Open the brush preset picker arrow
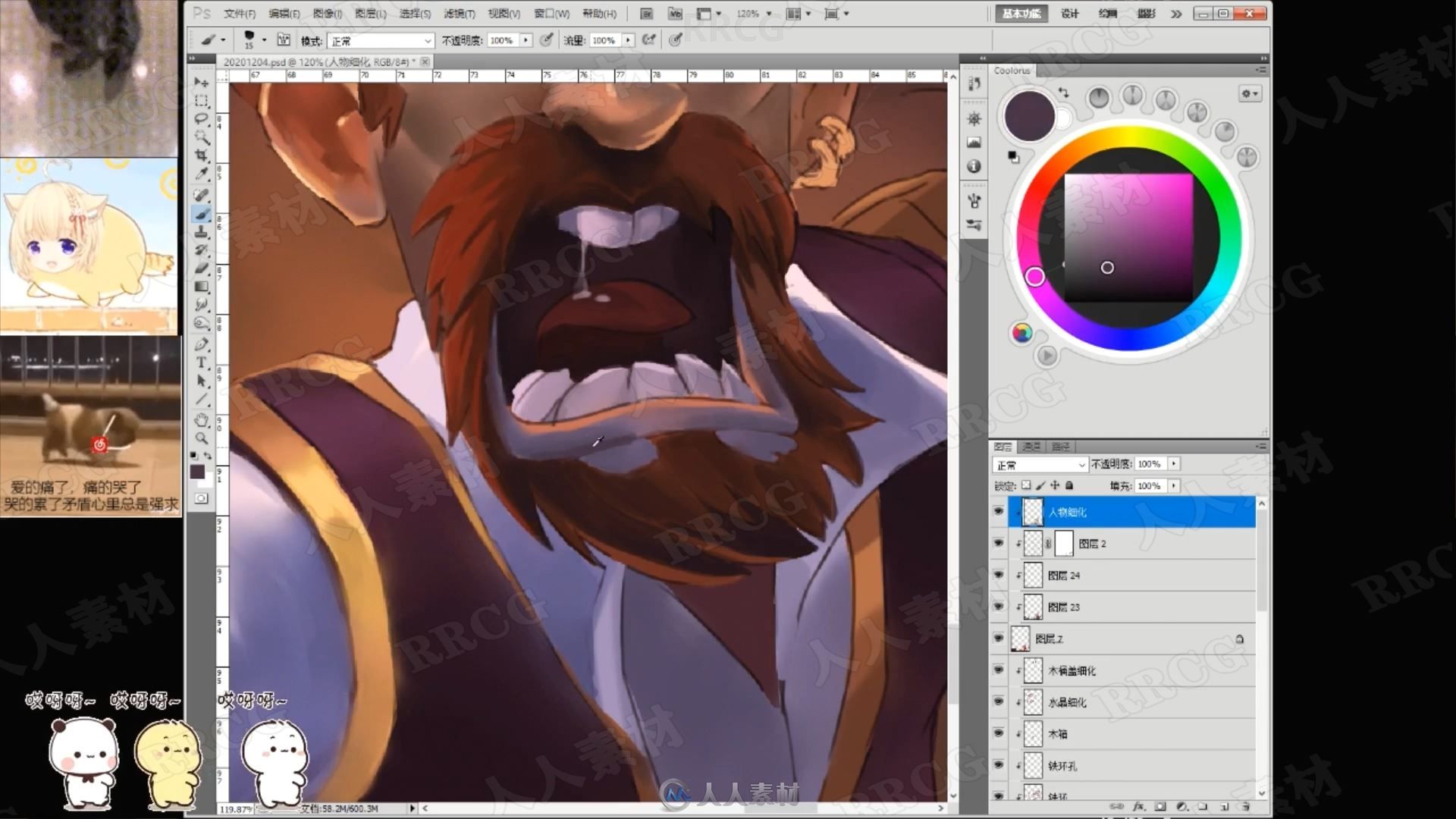 (x=264, y=40)
